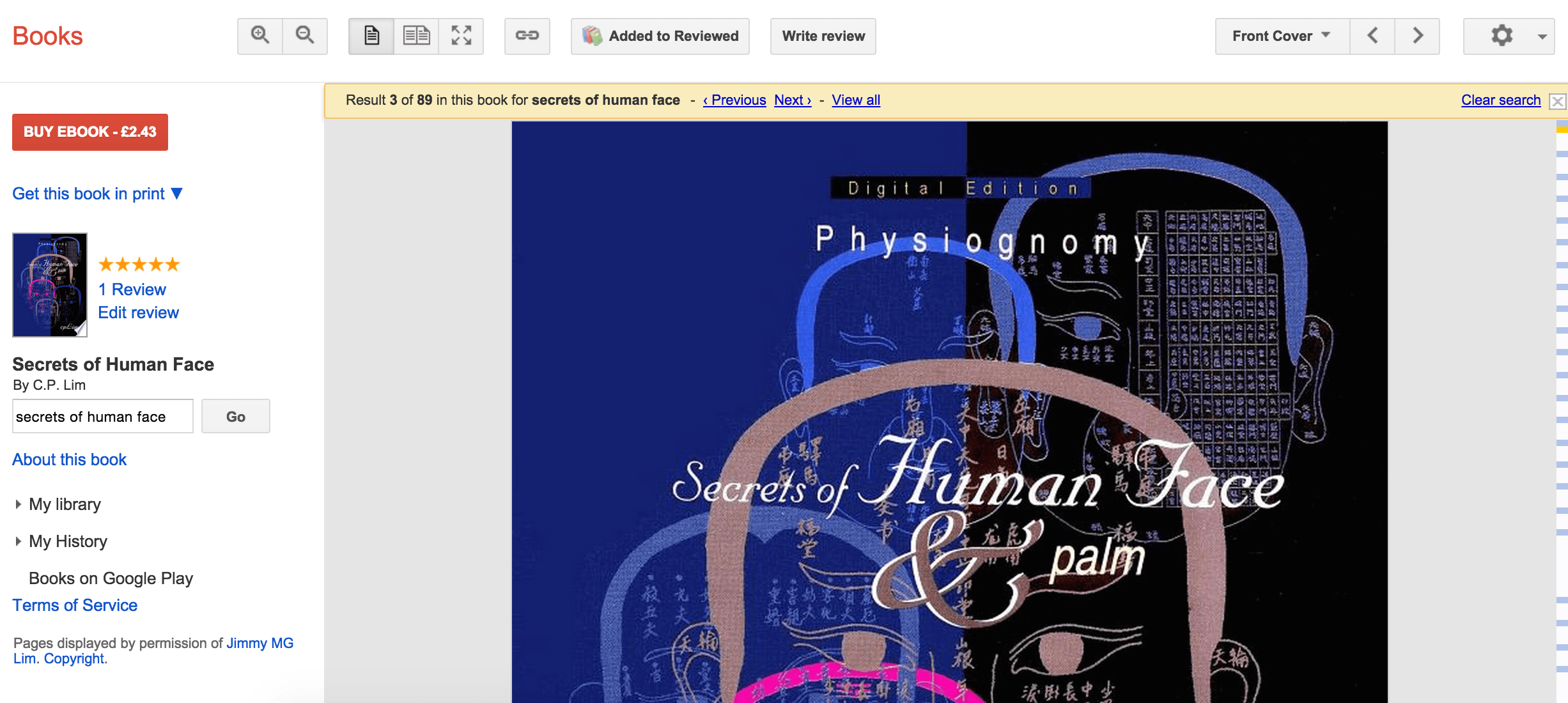1568x703 pixels.
Task: Click the Edit review link
Action: [x=139, y=313]
